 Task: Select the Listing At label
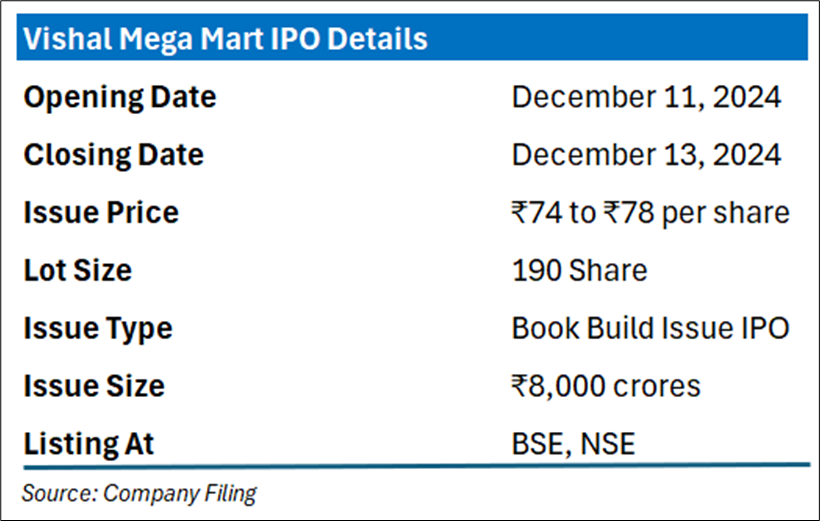coord(89,445)
